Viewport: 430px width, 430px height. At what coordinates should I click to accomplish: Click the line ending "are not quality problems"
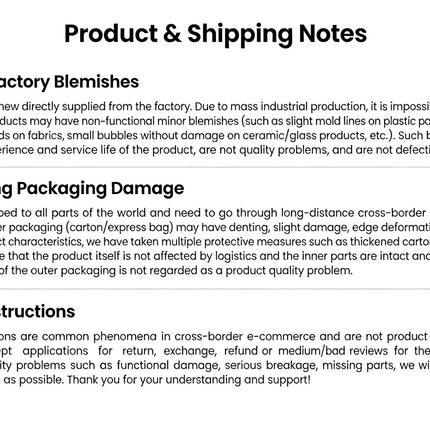click(x=215, y=150)
